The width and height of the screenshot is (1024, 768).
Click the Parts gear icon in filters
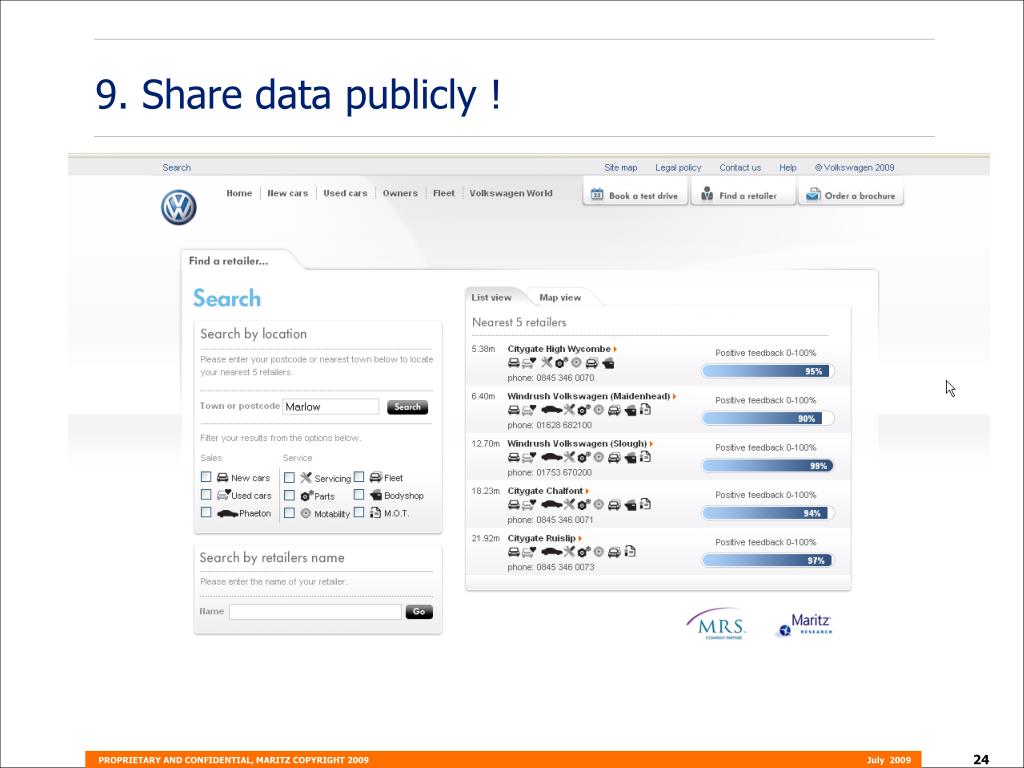pos(306,496)
